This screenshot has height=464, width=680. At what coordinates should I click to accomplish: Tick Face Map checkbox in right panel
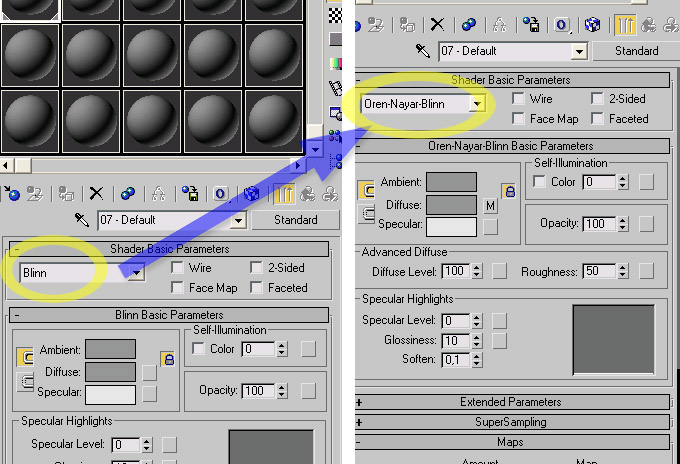coord(518,119)
